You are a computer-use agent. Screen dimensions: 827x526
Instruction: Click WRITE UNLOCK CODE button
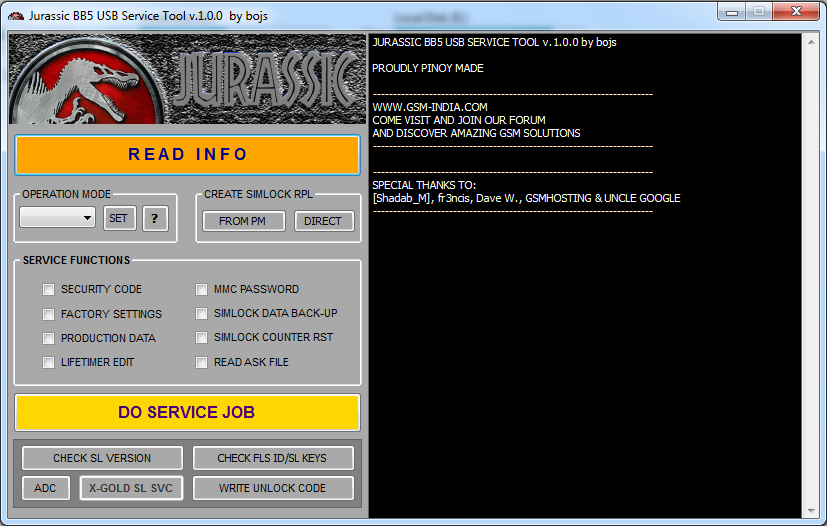click(273, 488)
